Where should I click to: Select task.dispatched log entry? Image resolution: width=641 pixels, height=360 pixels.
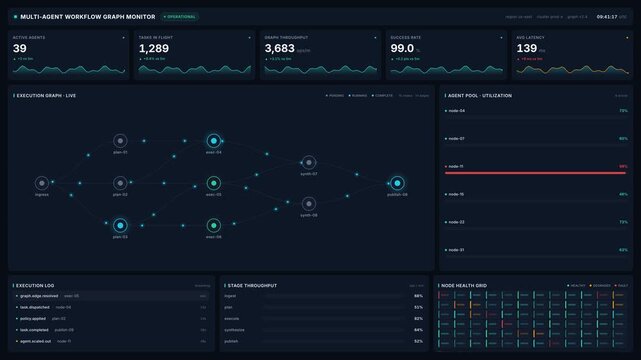point(111,307)
